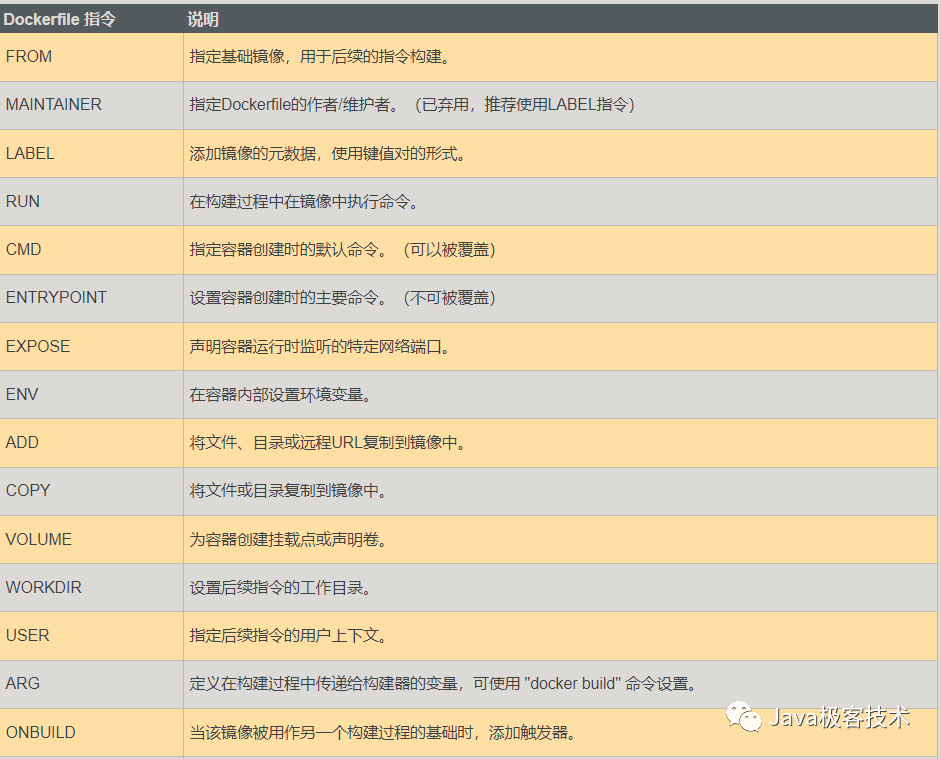Select the MAINTAINER instruction cell
The width and height of the screenshot is (941, 759).
(91, 105)
